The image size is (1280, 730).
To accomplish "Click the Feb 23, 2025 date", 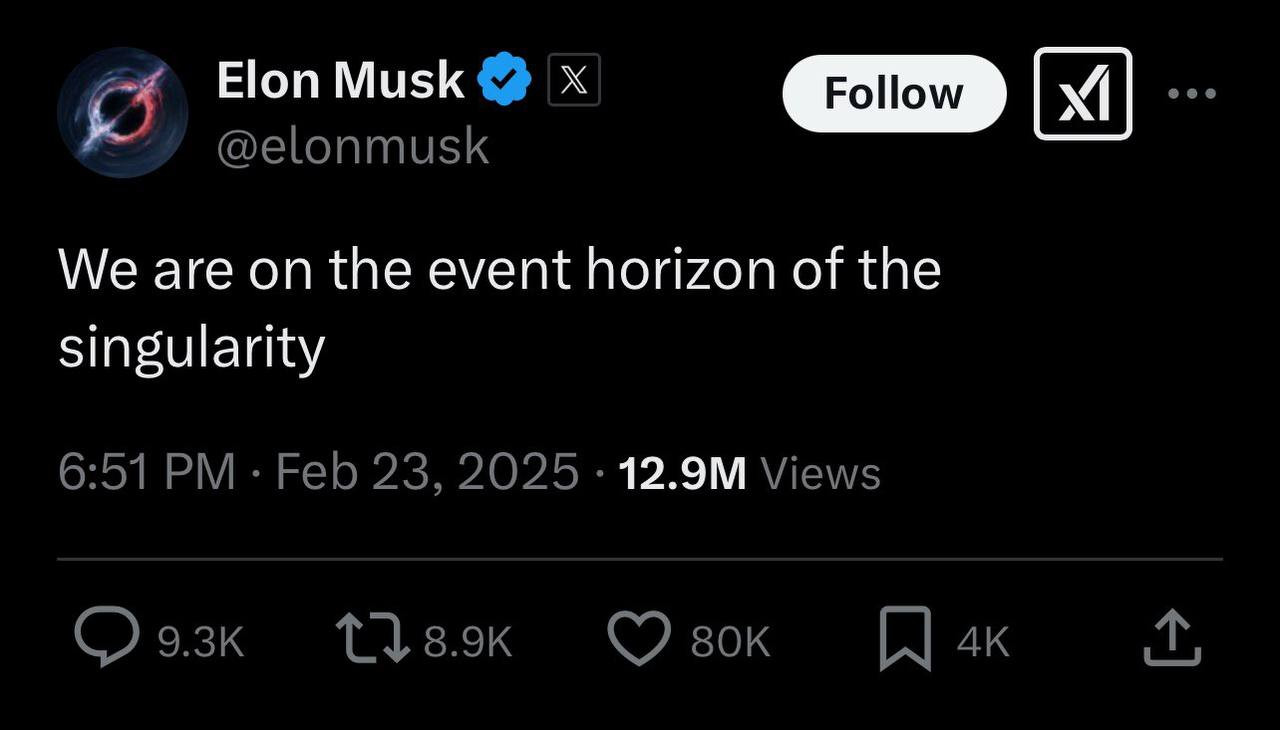I will 427,472.
